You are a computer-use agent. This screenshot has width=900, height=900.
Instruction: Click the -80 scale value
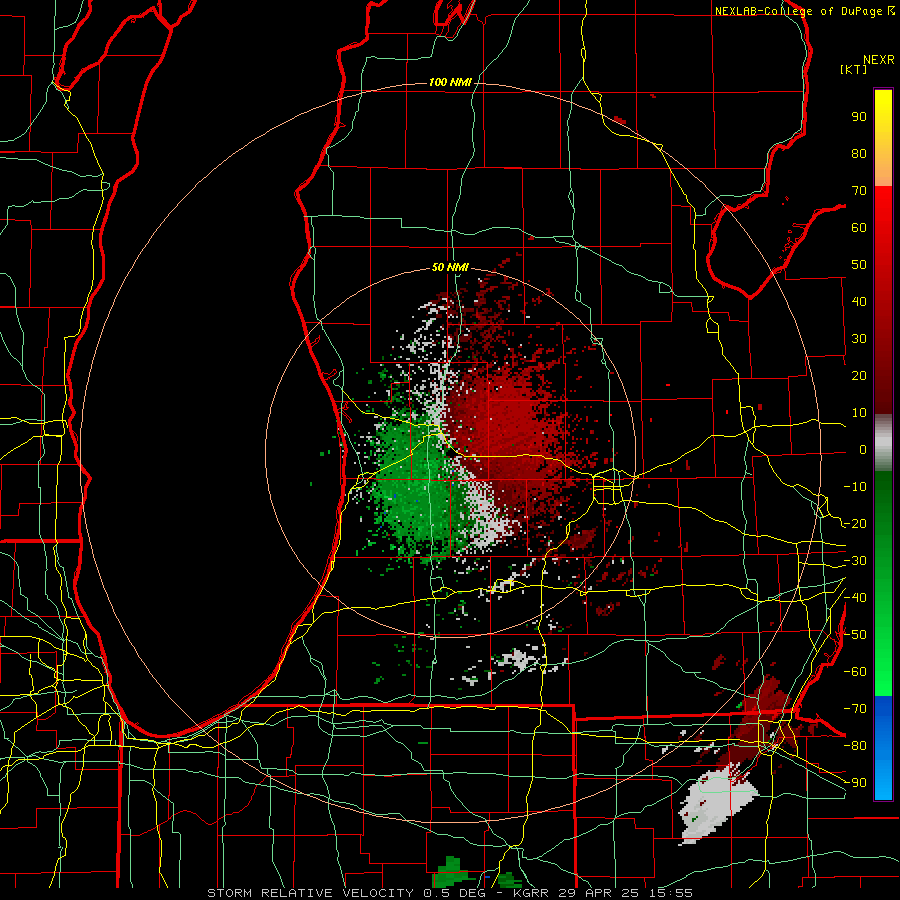point(855,746)
